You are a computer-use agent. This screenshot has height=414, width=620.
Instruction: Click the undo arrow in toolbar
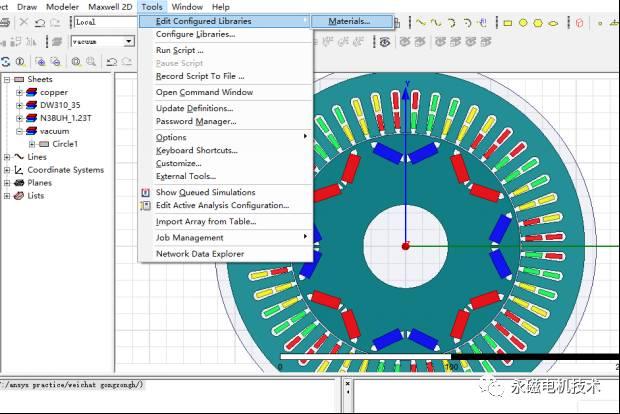[x=39, y=22]
